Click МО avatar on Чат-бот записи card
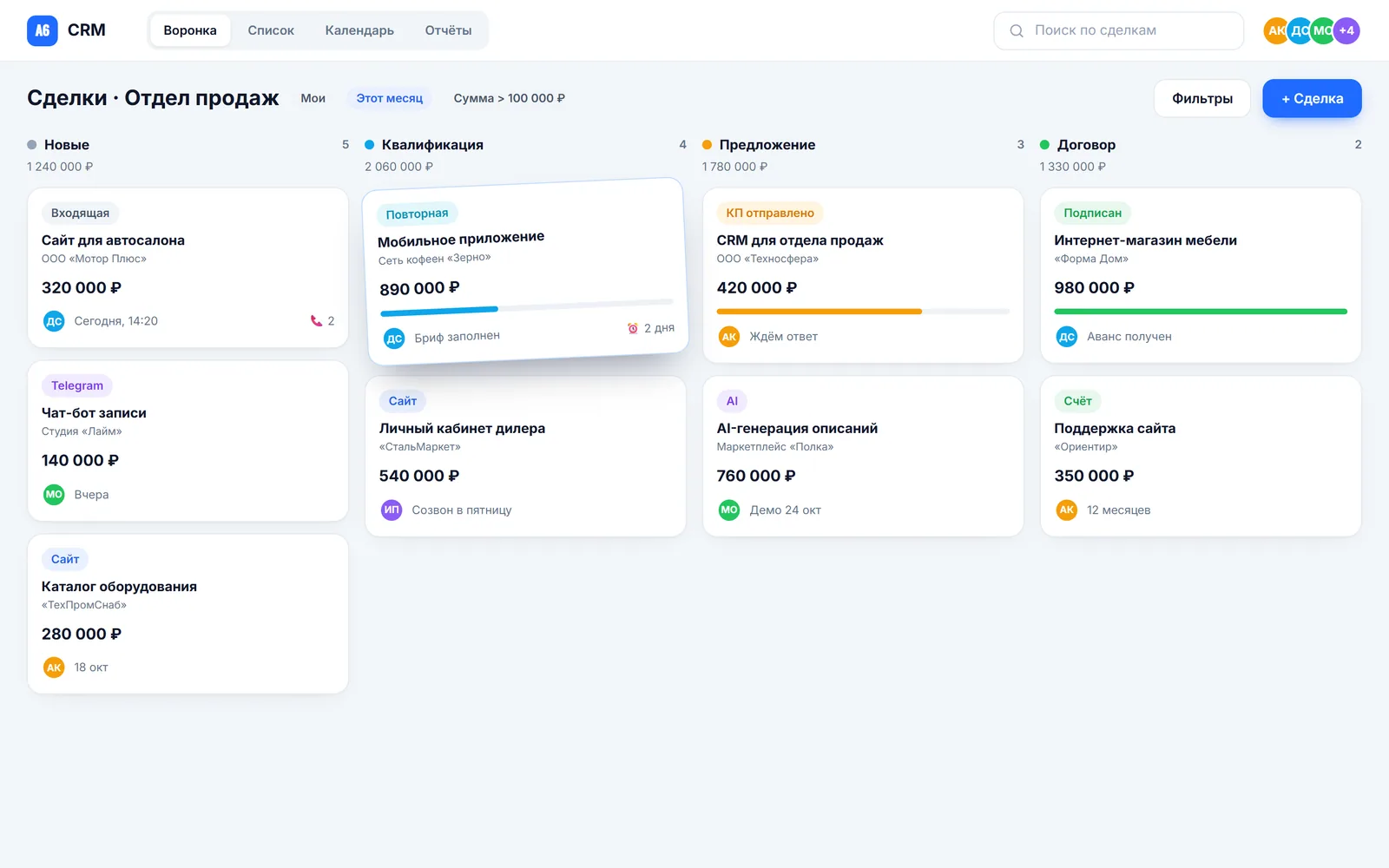Screen dimensions: 1389x868 coord(54,495)
